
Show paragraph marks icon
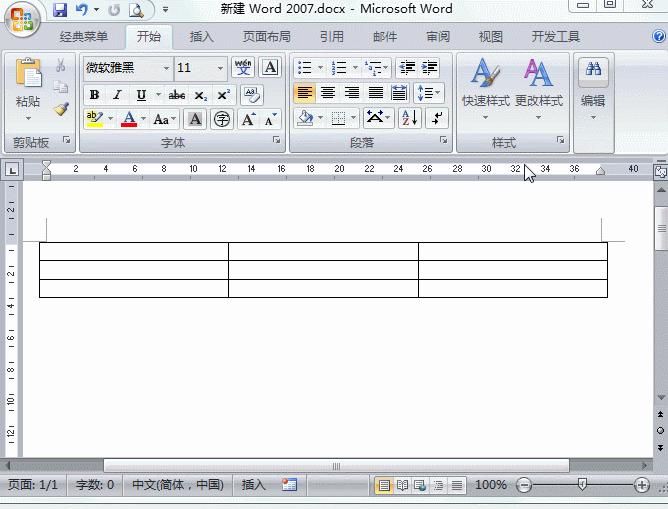437,118
